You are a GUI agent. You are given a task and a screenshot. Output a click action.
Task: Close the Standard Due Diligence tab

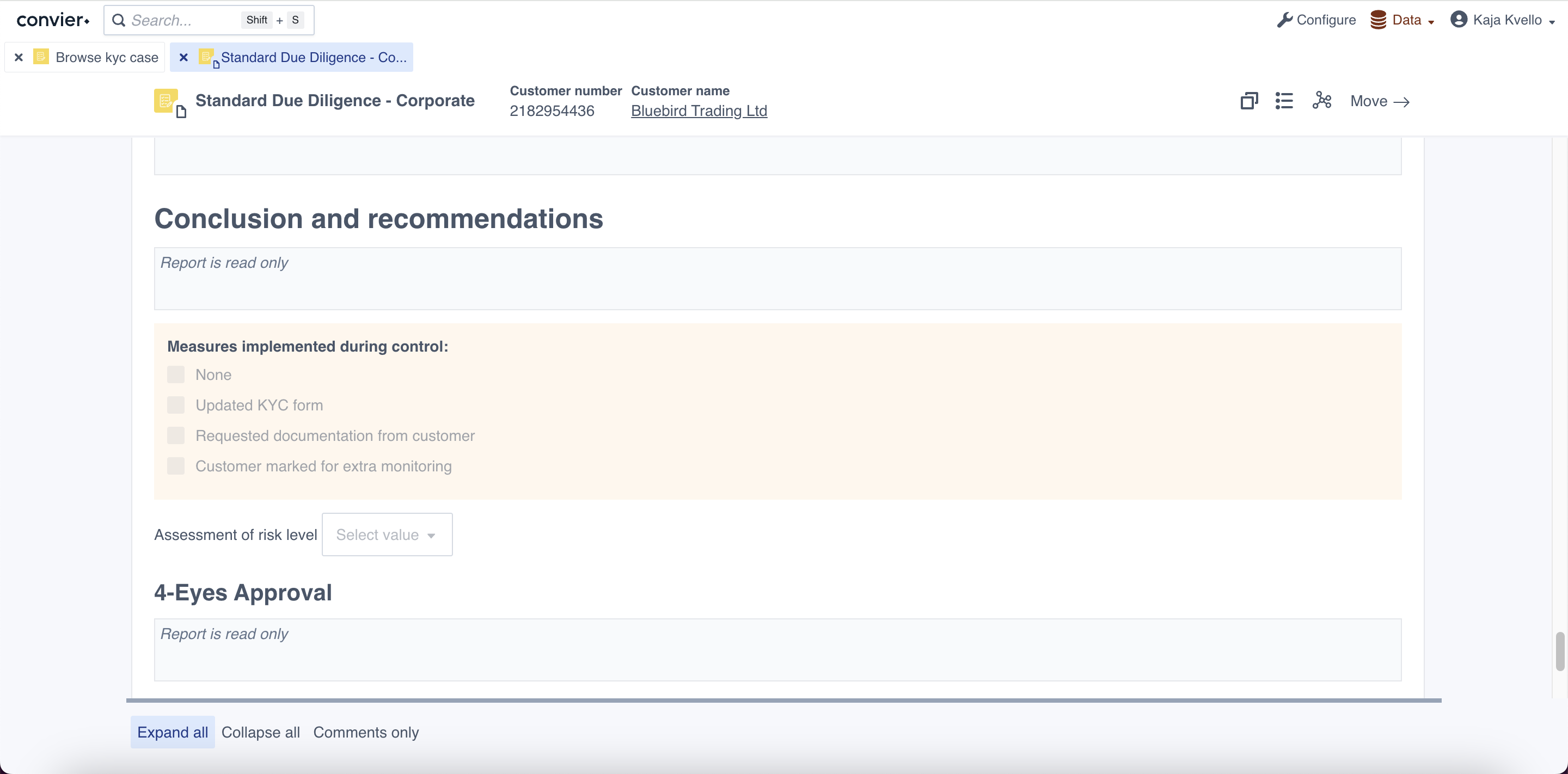pyautogui.click(x=183, y=57)
